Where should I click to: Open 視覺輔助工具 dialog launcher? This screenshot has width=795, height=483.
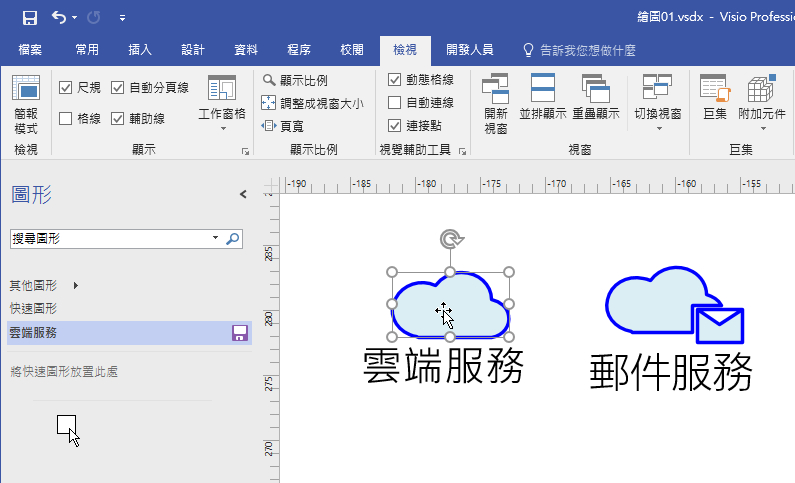pos(462,152)
